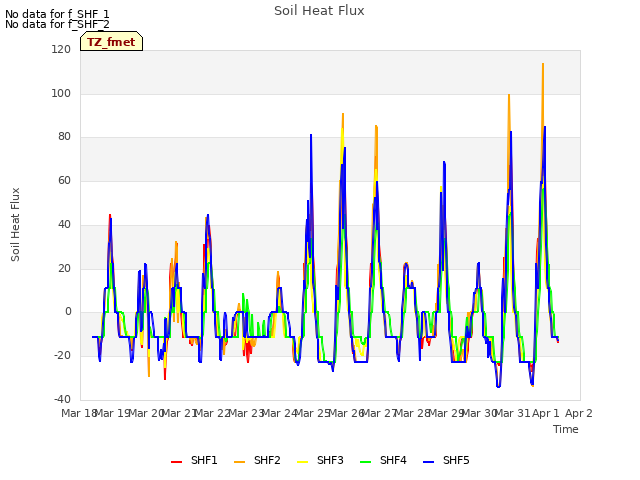Click the Mar 24 x-axis date label
This screenshot has width=640, height=480.
coord(279,413)
